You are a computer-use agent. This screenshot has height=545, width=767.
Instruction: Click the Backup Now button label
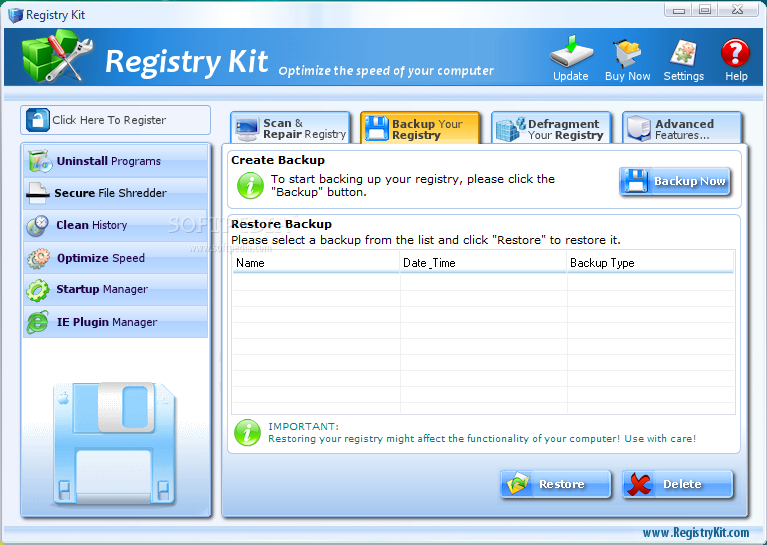click(x=690, y=181)
